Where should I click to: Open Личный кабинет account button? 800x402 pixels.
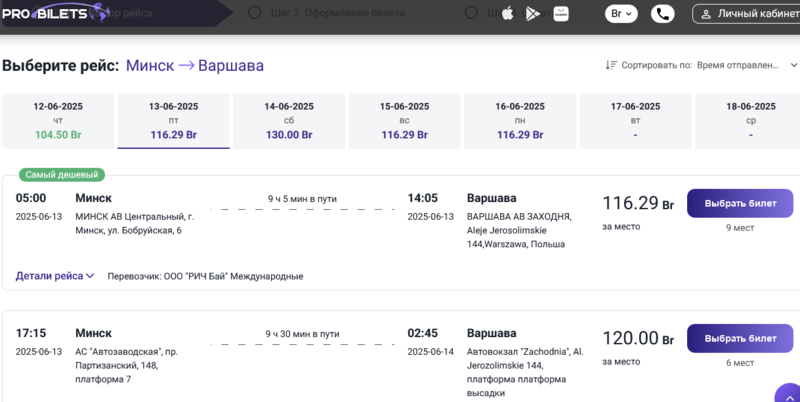click(x=745, y=14)
